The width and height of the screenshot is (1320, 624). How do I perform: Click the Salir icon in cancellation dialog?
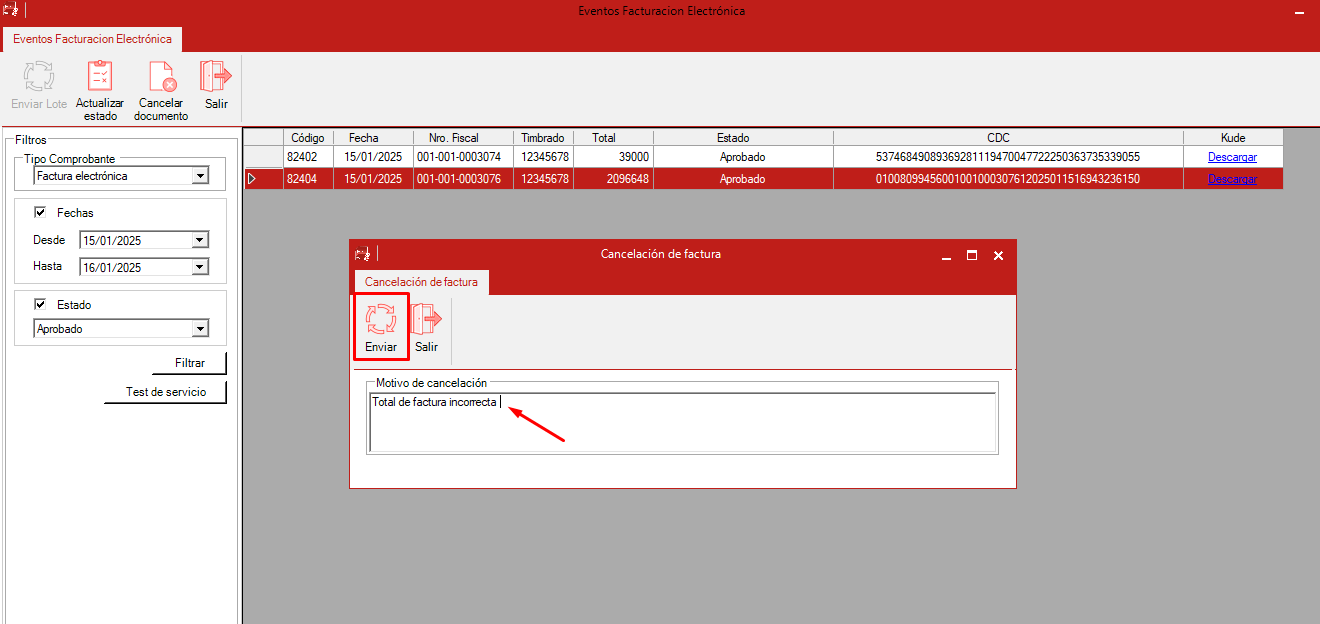click(x=427, y=320)
